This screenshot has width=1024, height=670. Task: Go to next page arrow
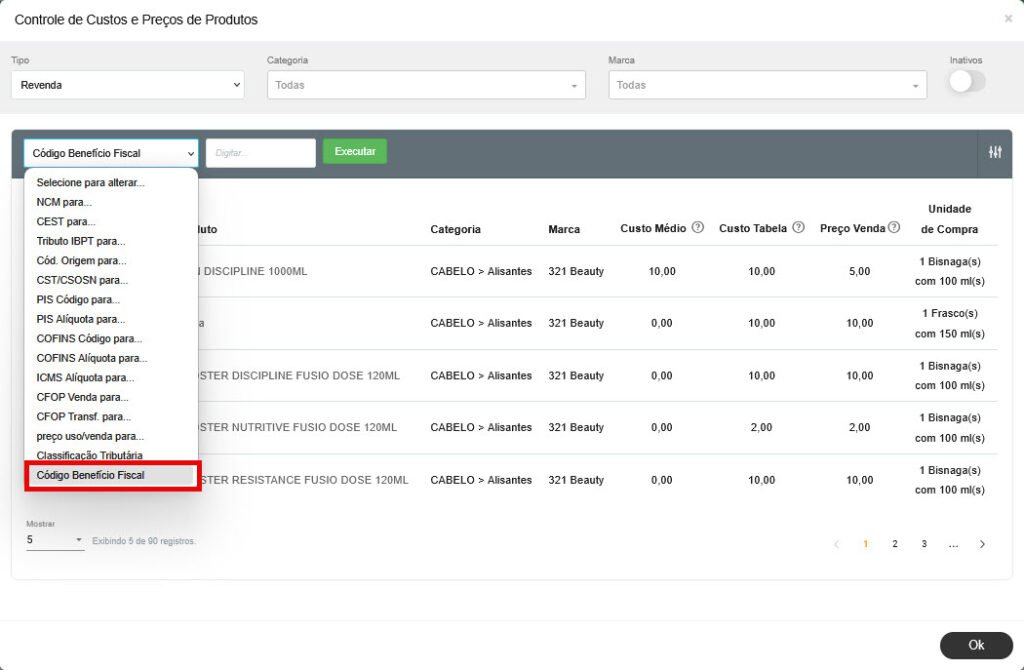click(982, 544)
